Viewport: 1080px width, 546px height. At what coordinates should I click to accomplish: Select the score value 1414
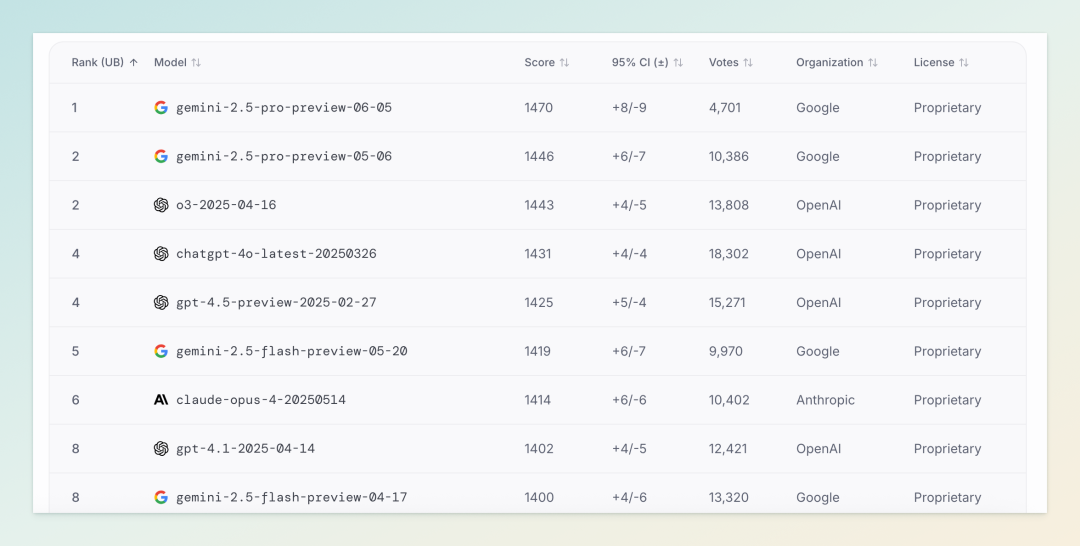click(537, 400)
